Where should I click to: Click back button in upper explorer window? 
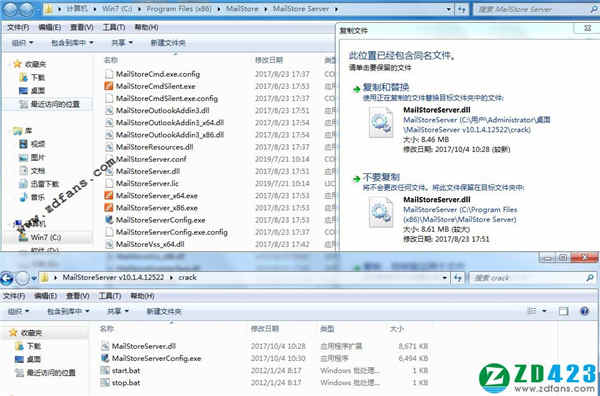(10, 10)
